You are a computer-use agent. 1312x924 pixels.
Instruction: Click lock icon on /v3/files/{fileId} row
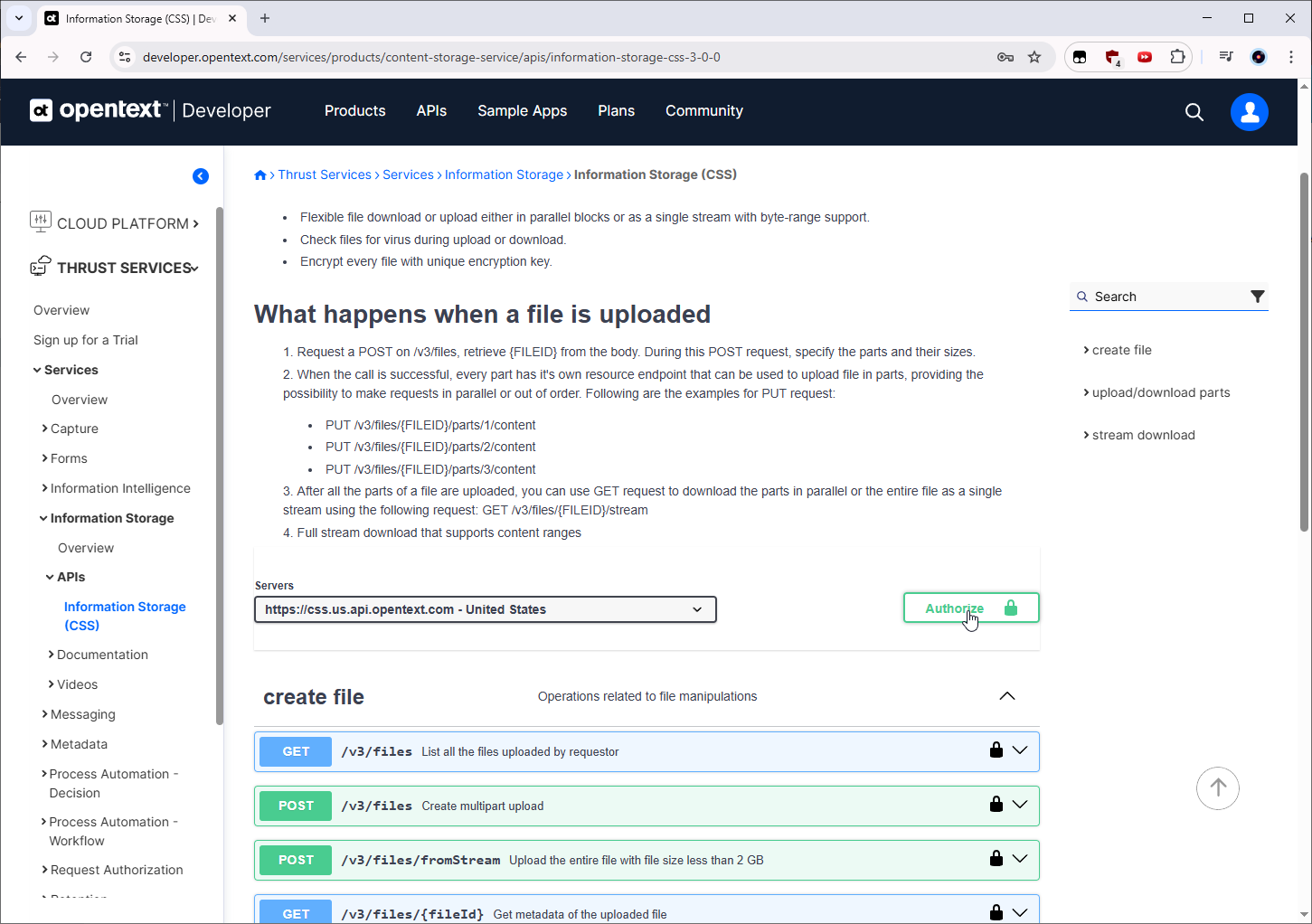point(996,912)
